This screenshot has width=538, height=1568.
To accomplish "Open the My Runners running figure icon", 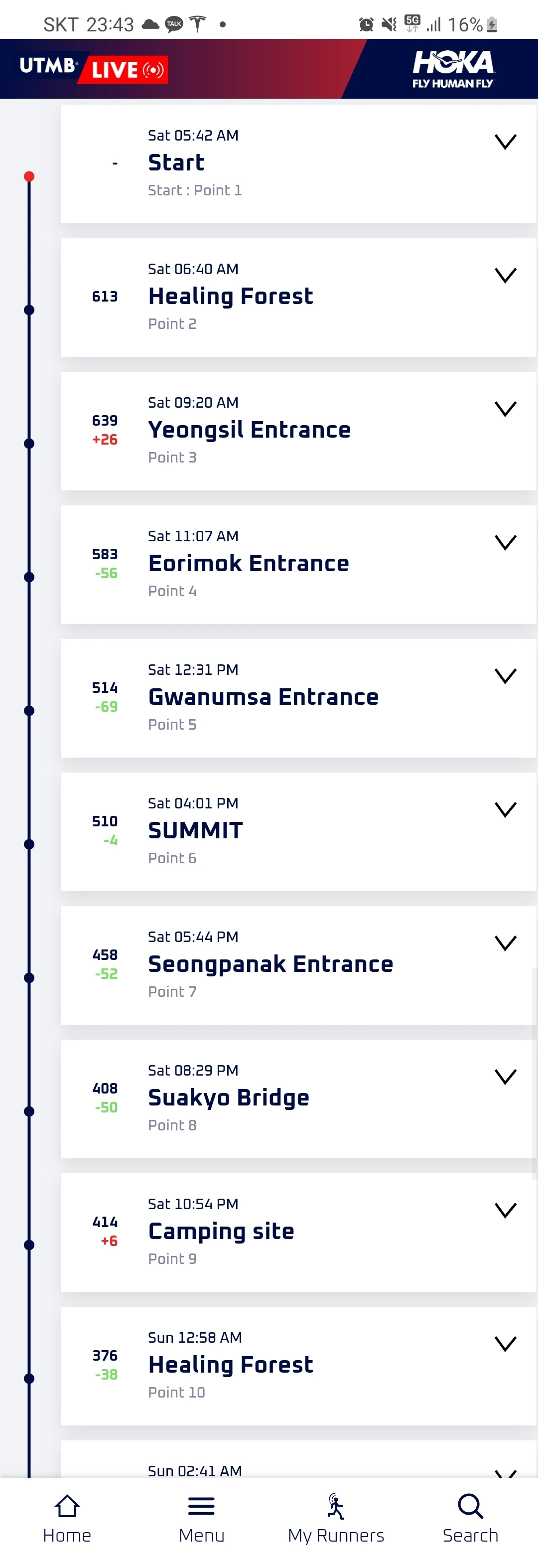I will (x=336, y=1506).
